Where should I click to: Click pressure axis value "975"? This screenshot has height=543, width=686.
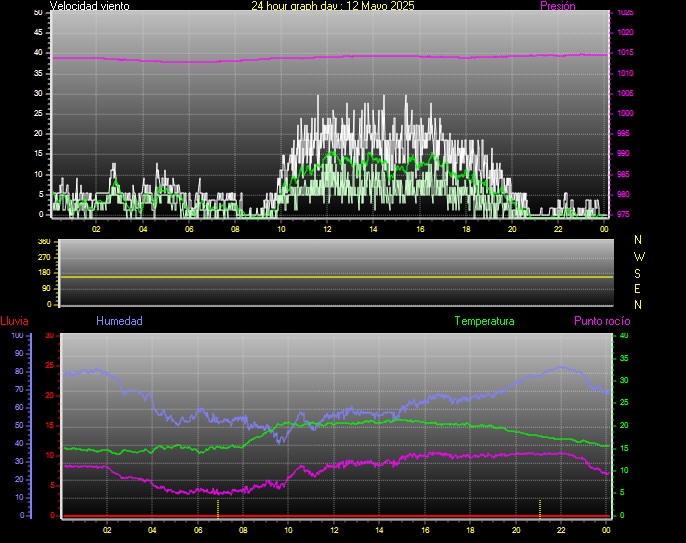pos(623,214)
